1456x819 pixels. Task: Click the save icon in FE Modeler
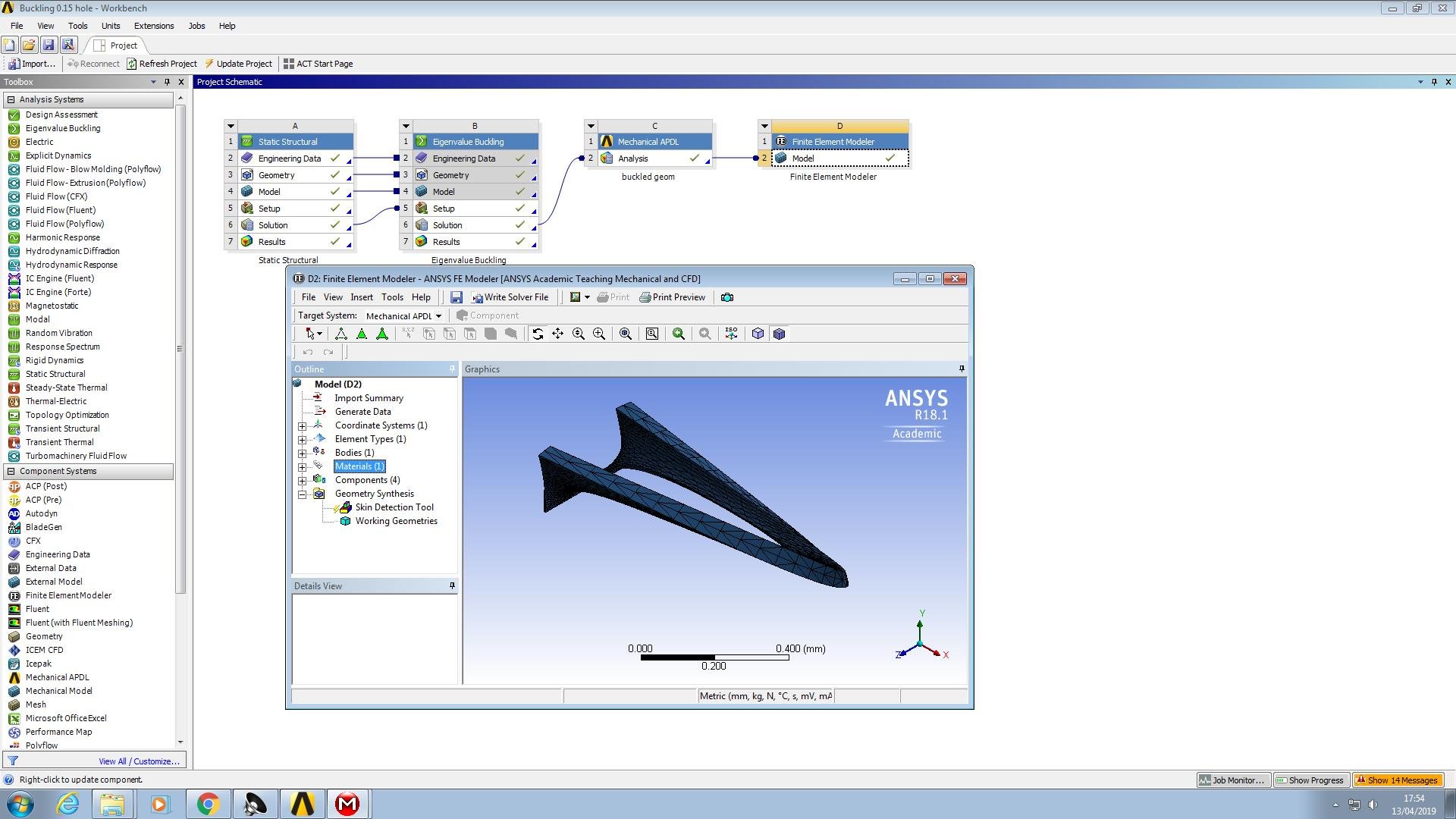point(456,297)
